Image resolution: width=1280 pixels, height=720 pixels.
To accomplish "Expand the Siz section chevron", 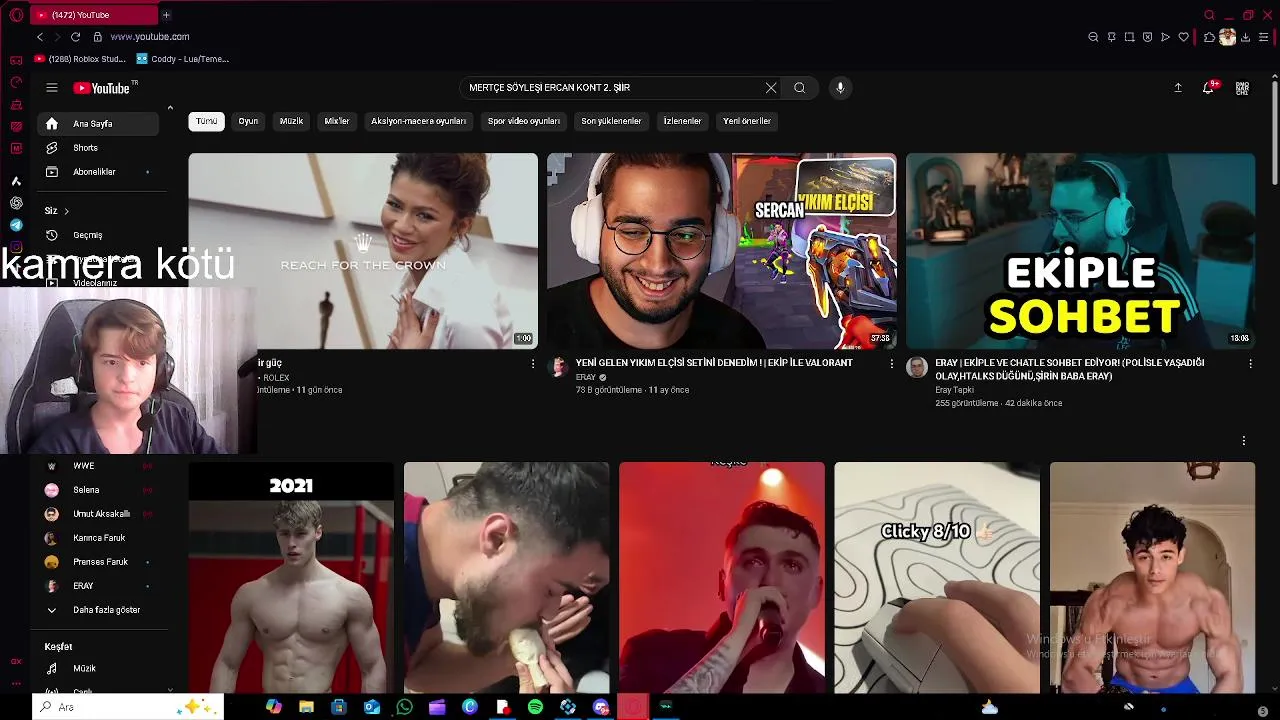I will click(x=66, y=211).
